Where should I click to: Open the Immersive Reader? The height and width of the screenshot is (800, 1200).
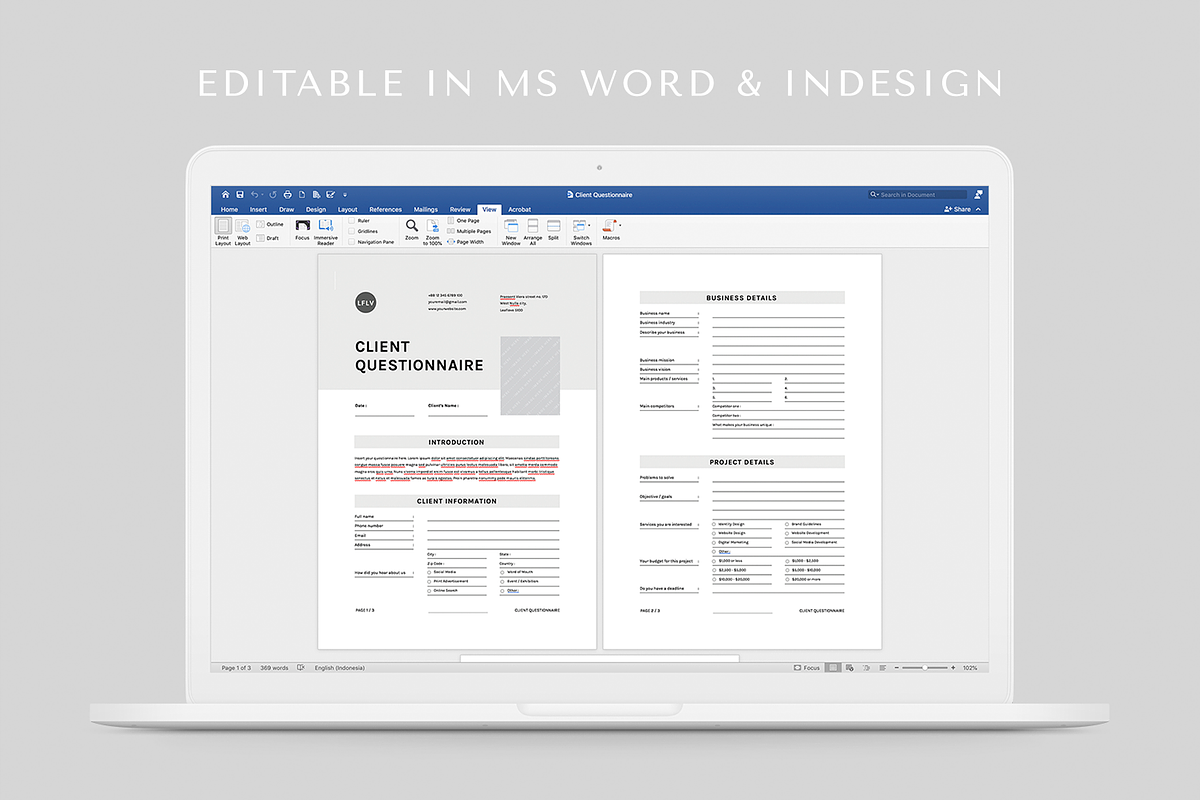point(326,227)
